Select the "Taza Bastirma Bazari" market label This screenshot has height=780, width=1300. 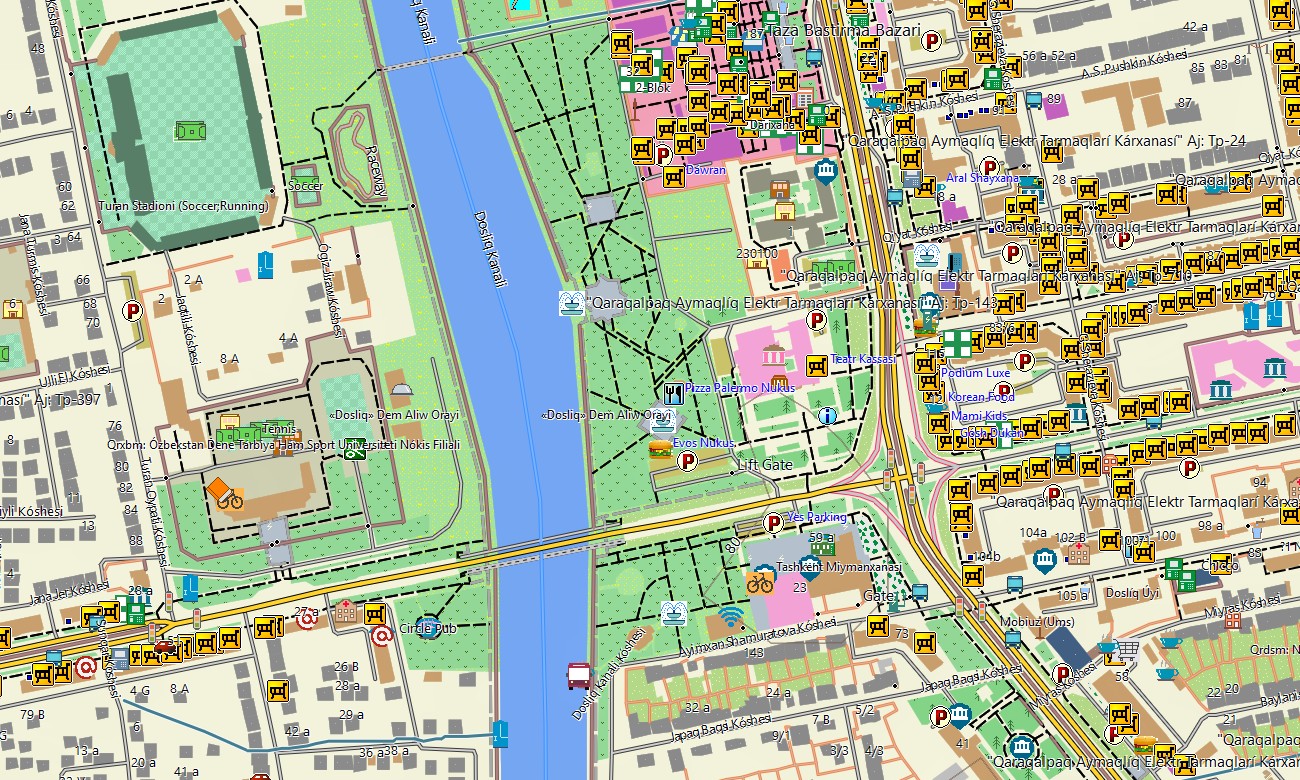pyautogui.click(x=844, y=31)
